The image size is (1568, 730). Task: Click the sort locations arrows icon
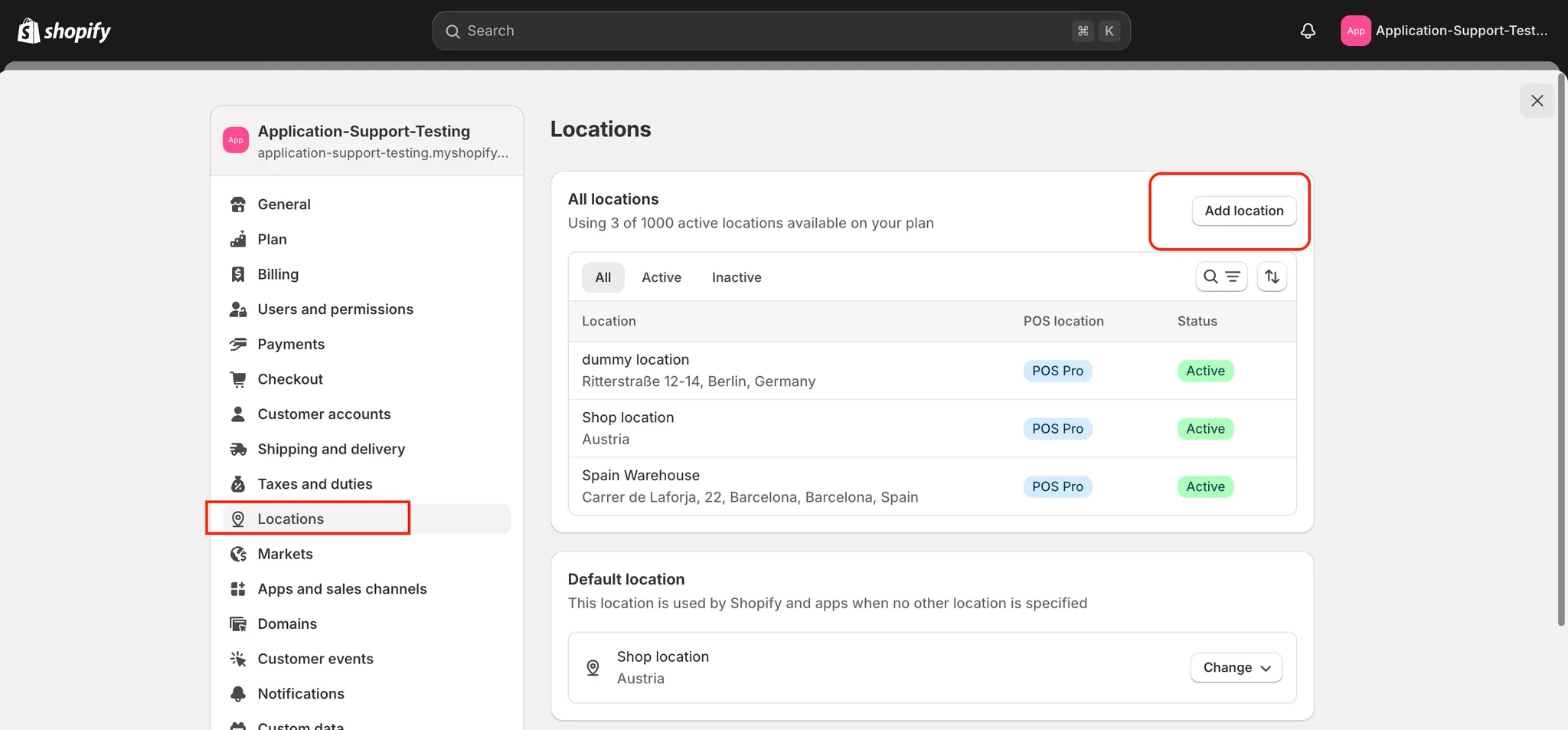(1272, 277)
